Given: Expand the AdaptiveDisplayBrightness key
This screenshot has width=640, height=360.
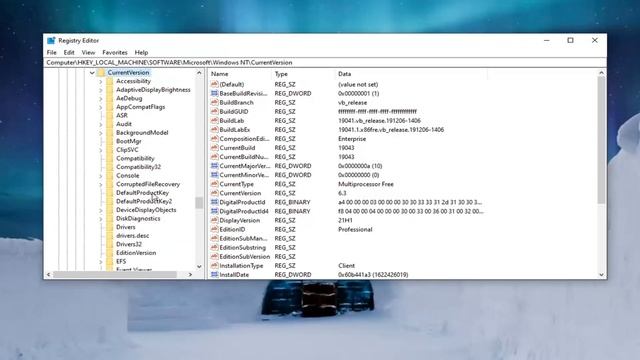Looking at the screenshot, I should [x=100, y=90].
